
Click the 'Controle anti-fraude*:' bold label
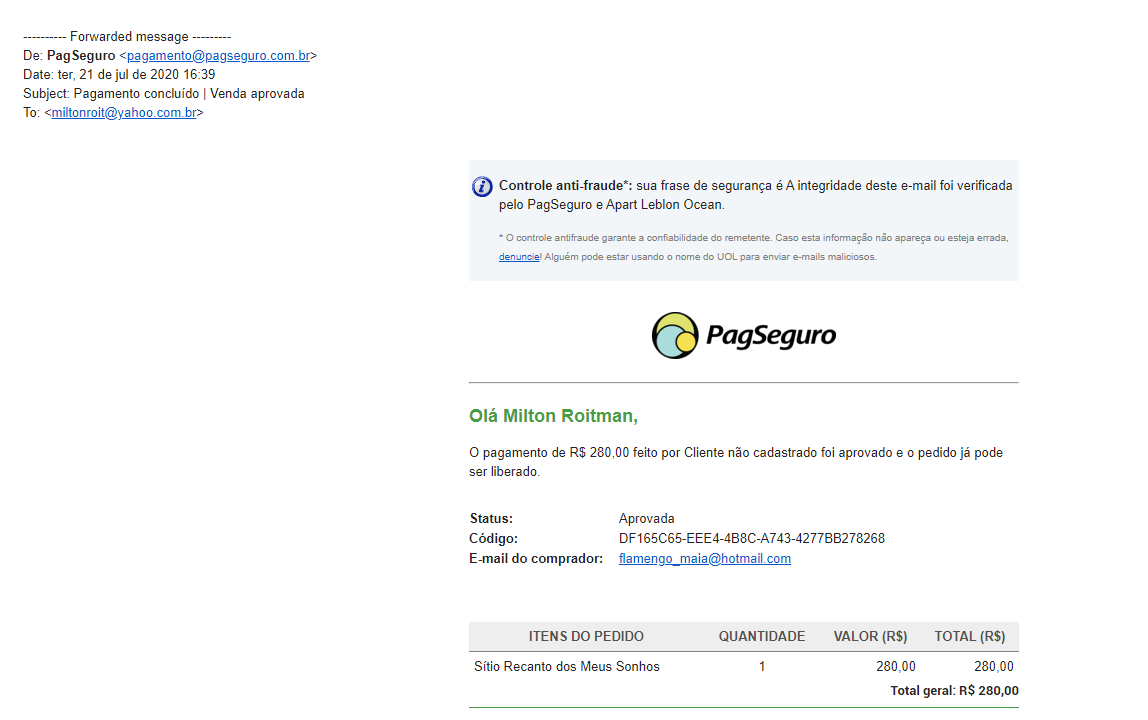pyautogui.click(x=565, y=186)
